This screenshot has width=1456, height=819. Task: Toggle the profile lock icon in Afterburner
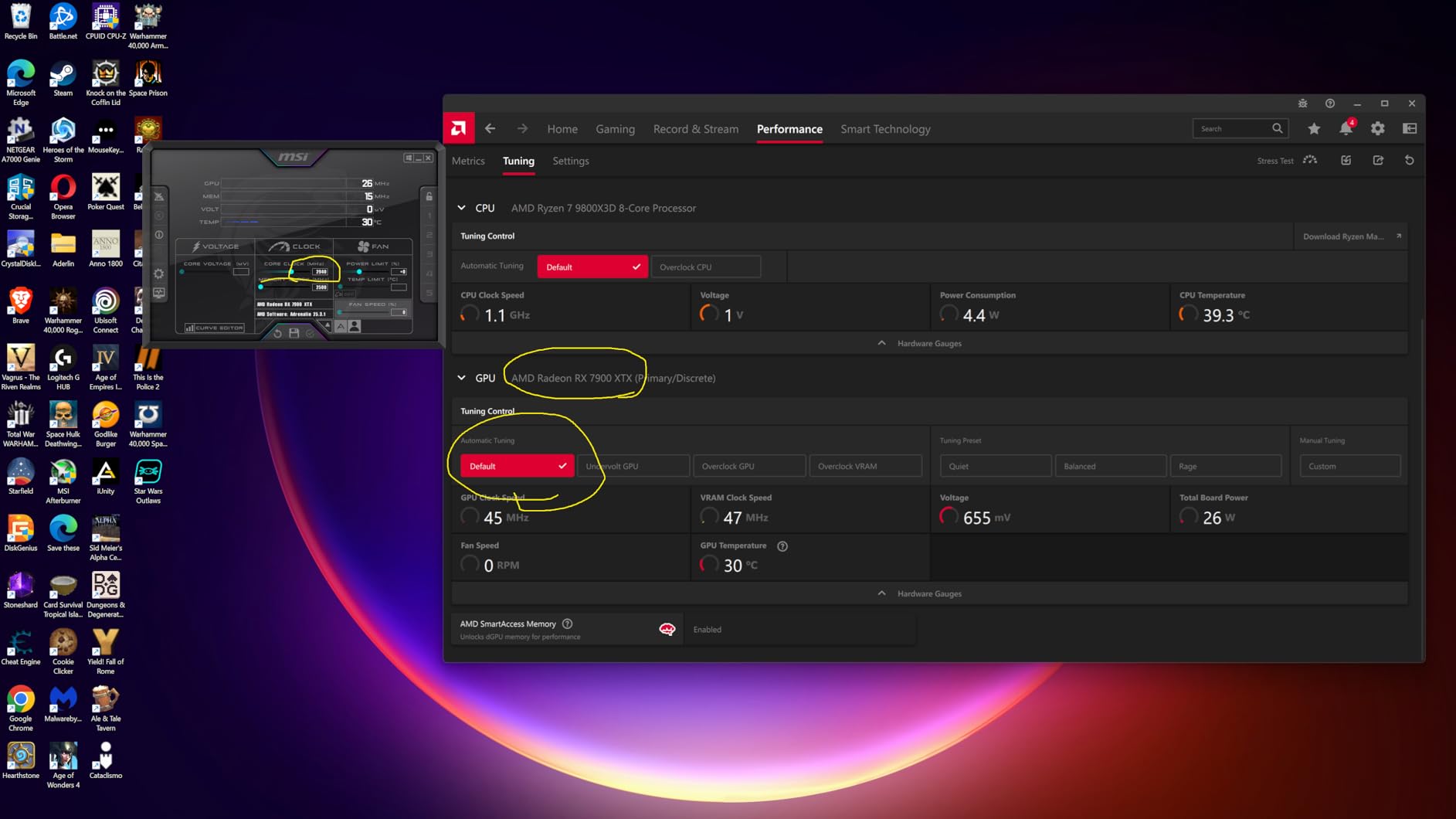click(429, 196)
